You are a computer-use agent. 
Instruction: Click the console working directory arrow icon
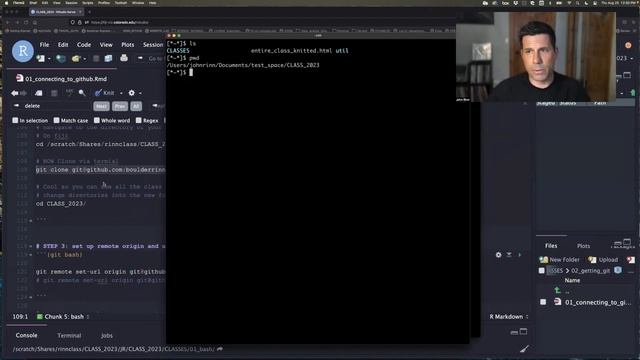click(x=220, y=349)
